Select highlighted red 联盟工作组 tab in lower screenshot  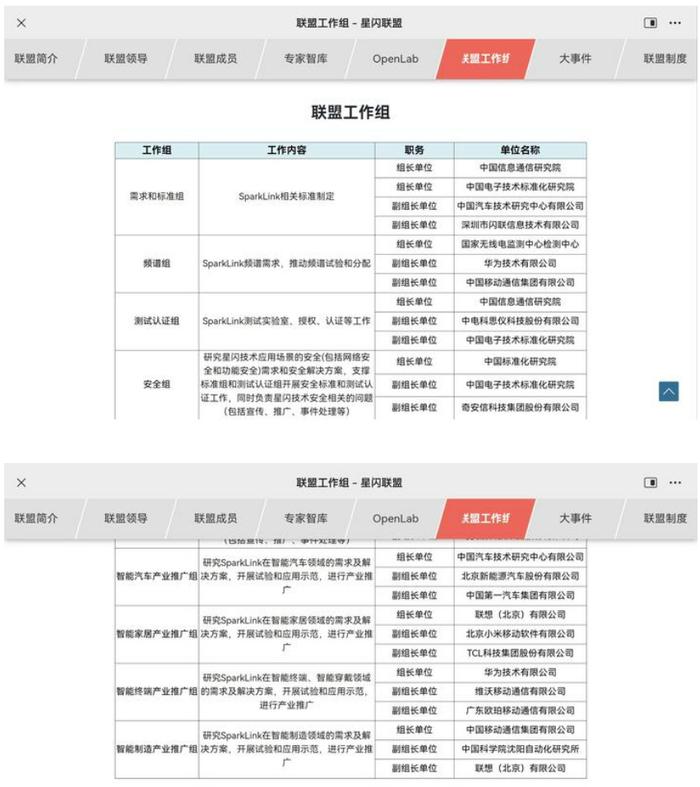[x=485, y=518]
